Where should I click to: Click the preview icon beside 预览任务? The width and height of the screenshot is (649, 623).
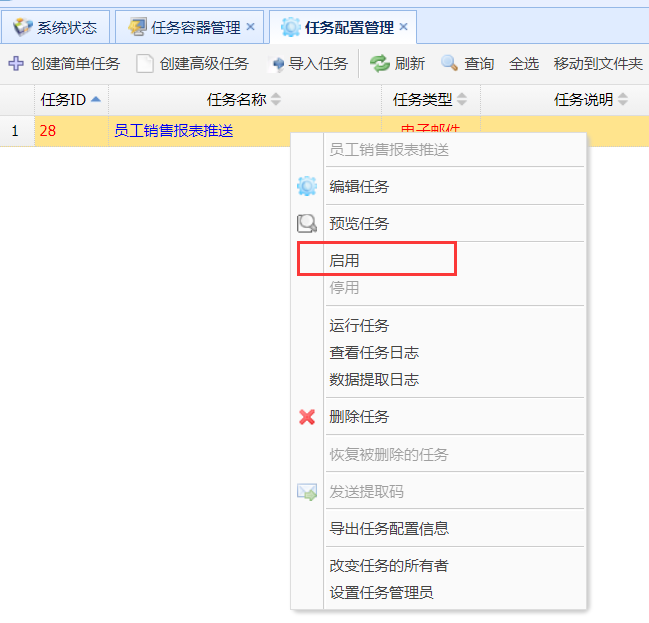(x=307, y=224)
